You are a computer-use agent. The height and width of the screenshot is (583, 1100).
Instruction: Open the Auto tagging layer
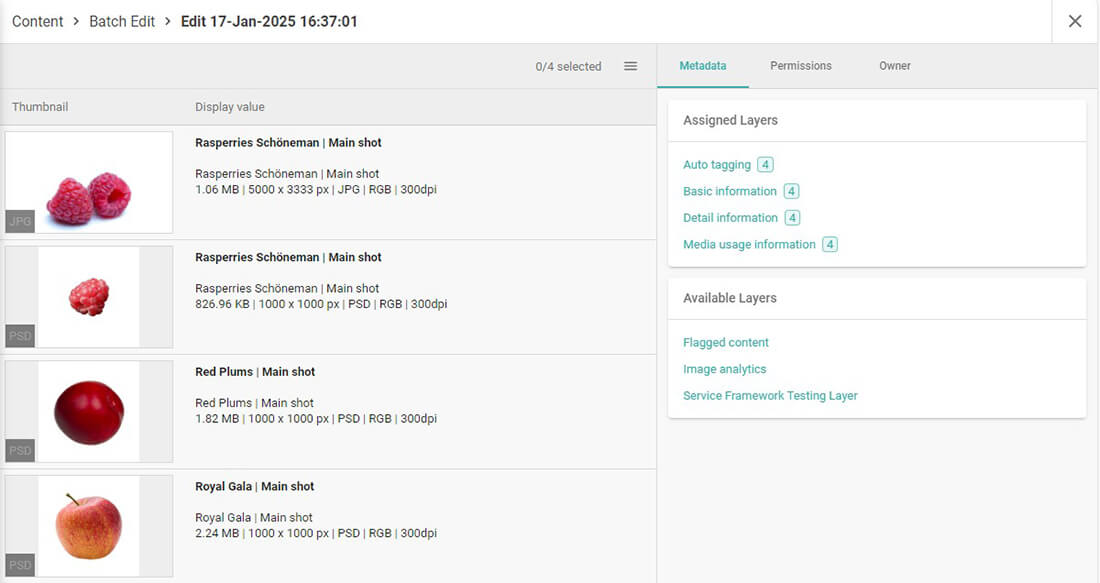(x=716, y=165)
